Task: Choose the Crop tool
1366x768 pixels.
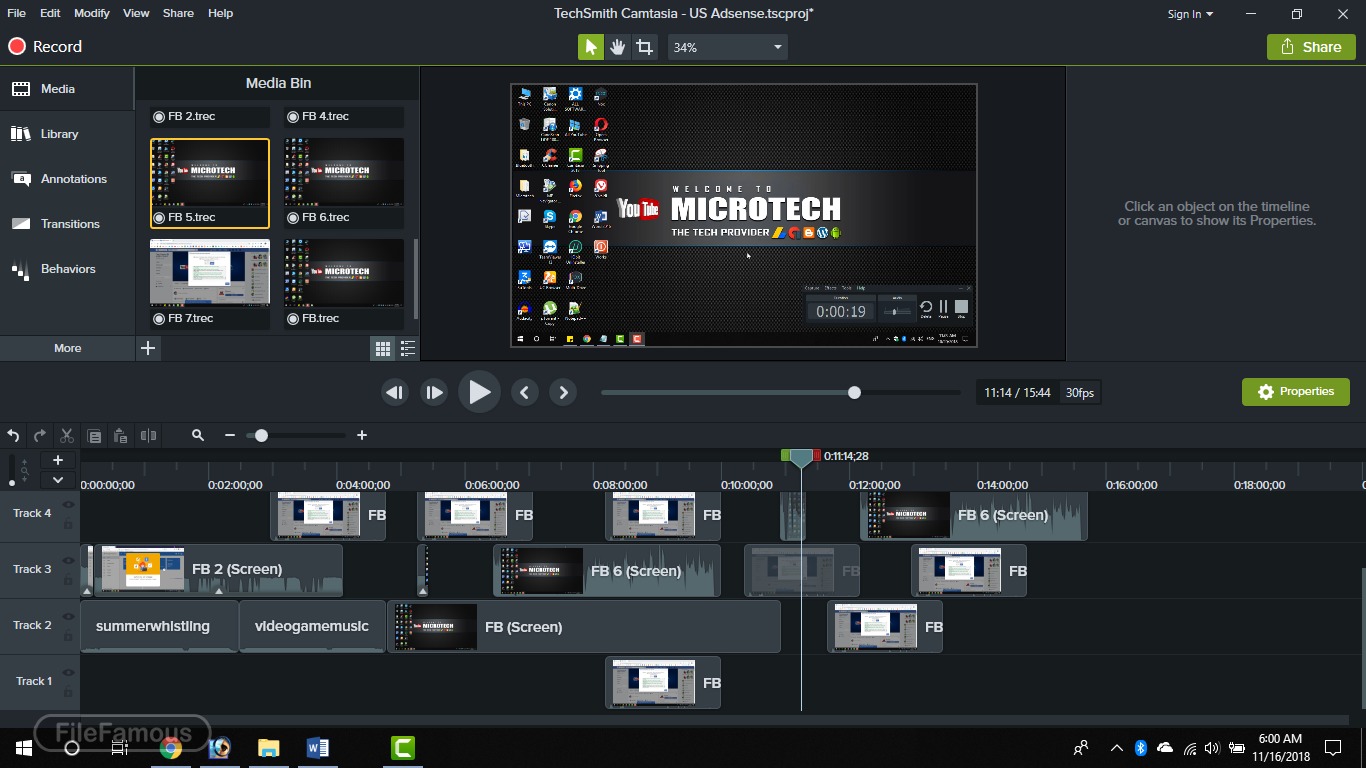Action: [645, 47]
